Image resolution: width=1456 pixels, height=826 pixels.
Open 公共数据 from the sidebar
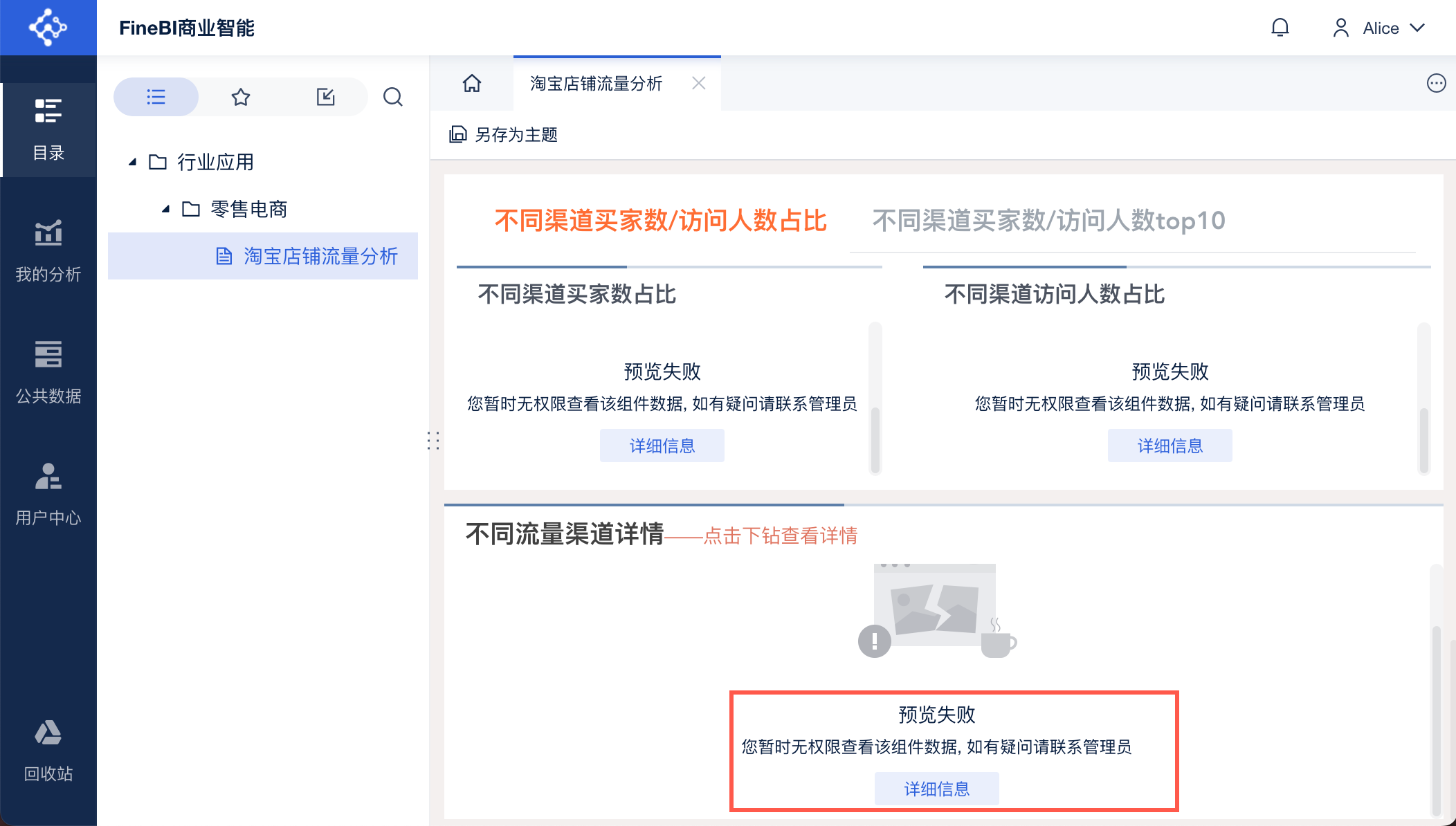tap(48, 373)
